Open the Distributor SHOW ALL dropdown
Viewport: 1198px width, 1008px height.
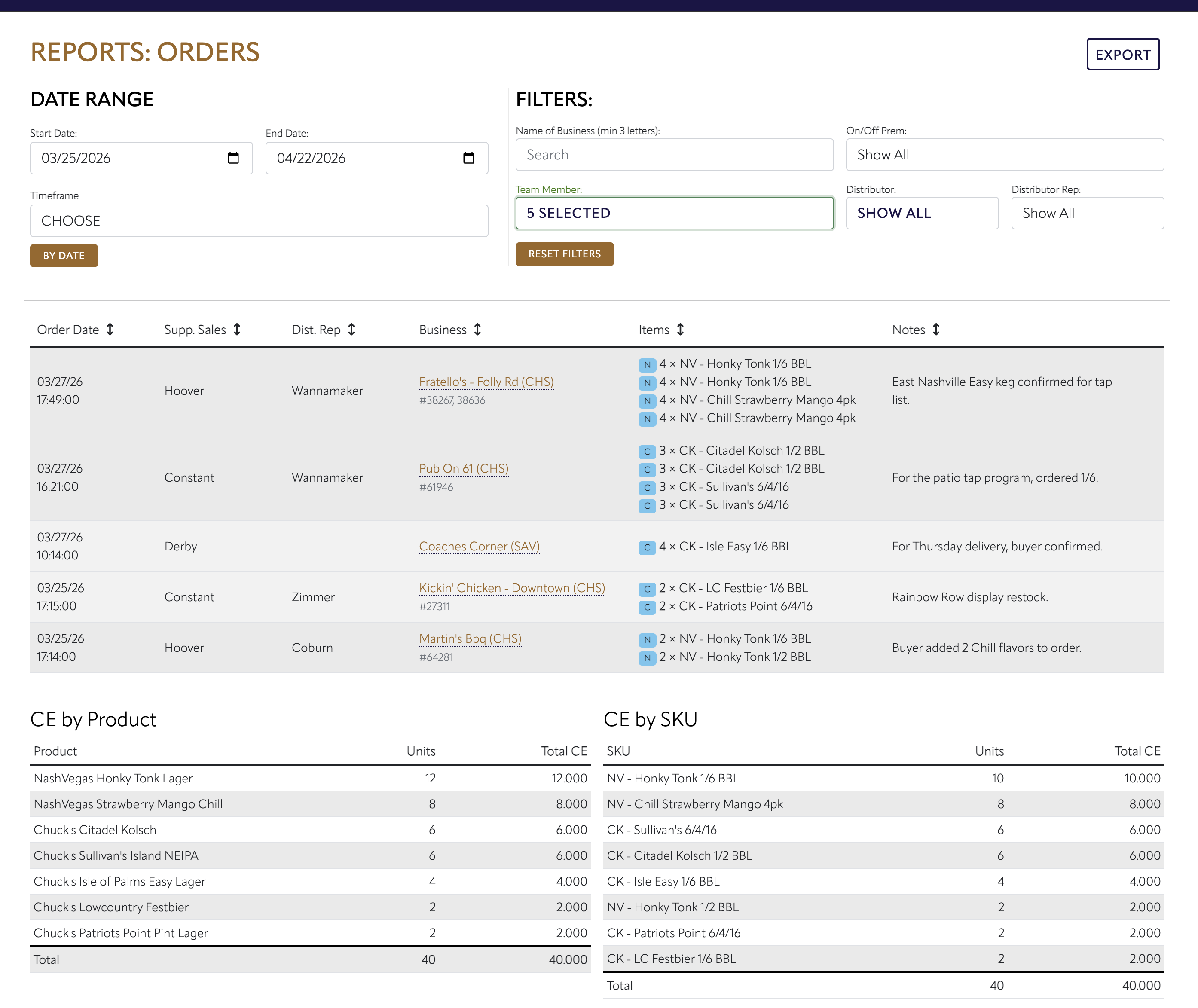point(922,213)
